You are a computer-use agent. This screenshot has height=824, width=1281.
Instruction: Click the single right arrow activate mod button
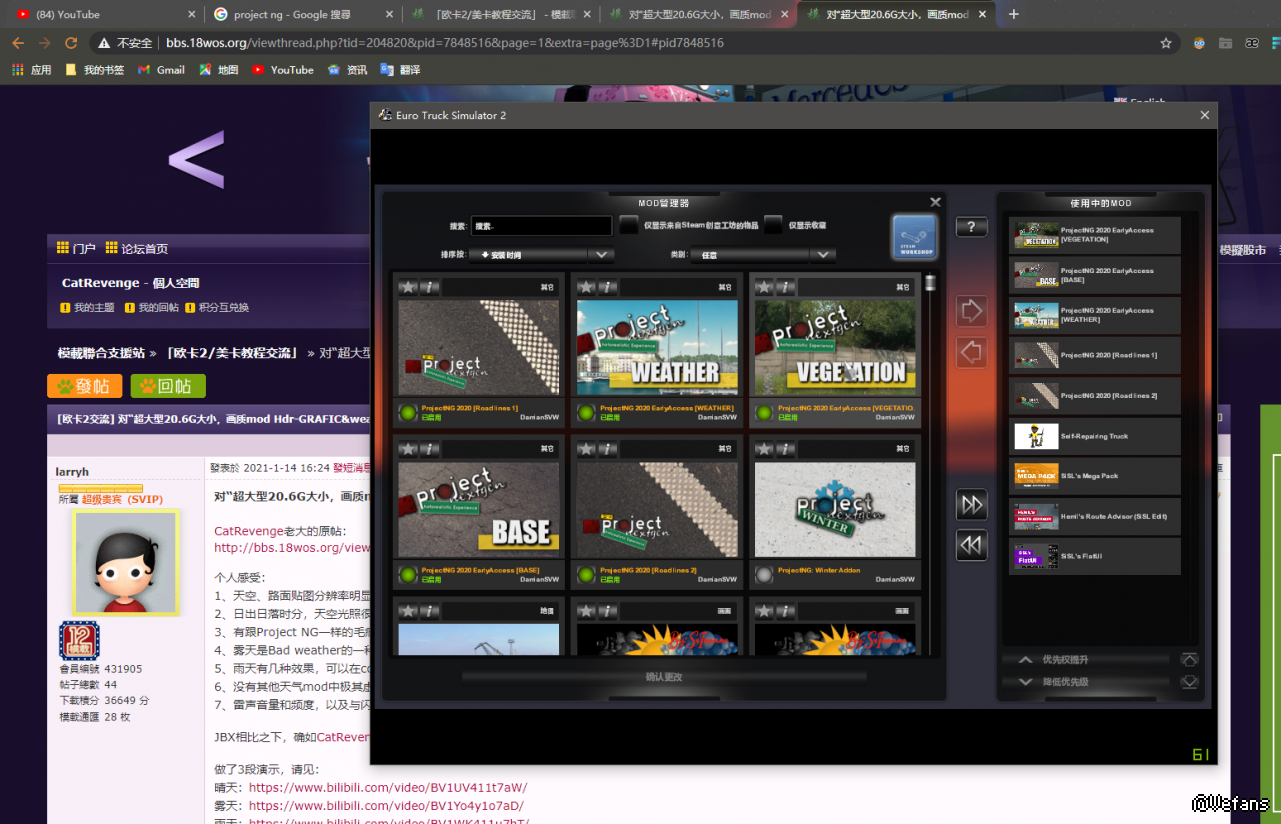[x=971, y=310]
